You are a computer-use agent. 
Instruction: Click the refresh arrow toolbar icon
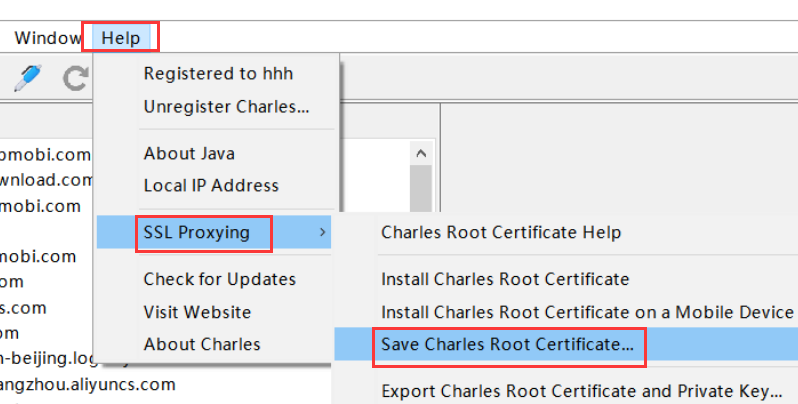pyautogui.click(x=75, y=79)
